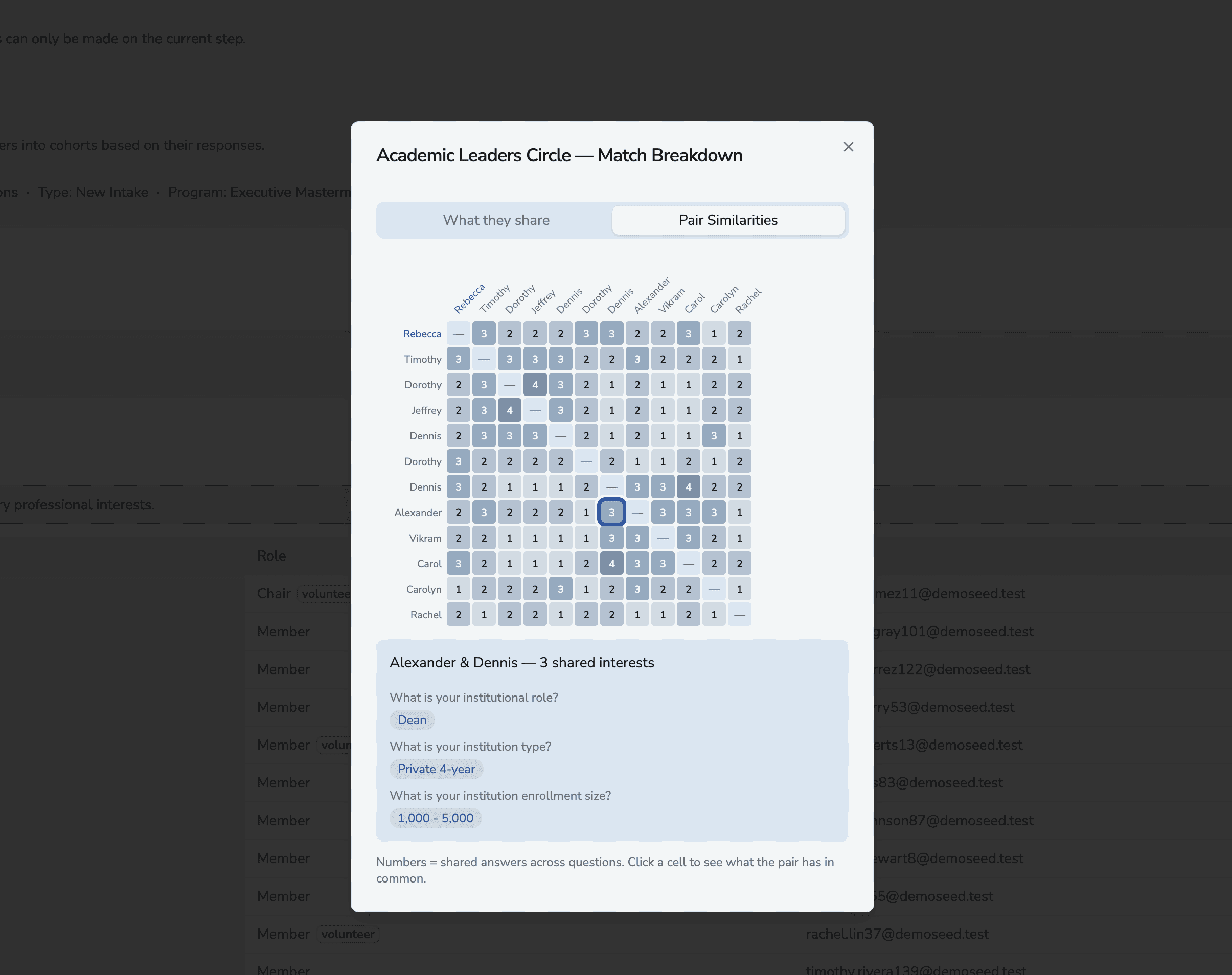Click Rebecca row label in matrix
Viewport: 1232px width, 975px height.
point(422,334)
